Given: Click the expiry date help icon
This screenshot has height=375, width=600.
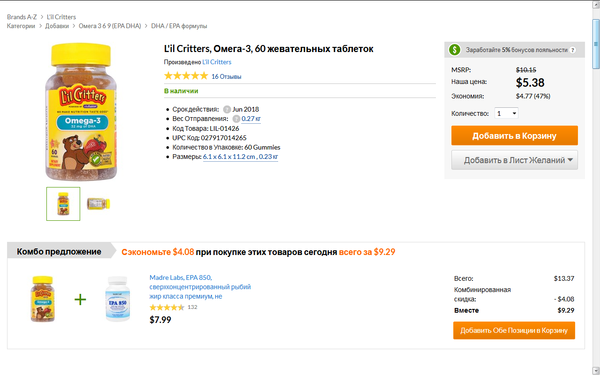Looking at the screenshot, I should 227,109.
